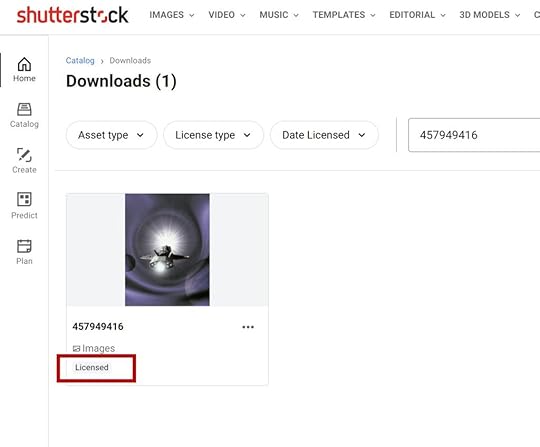Open the 3D MODELS navigation menu
This screenshot has width=540, height=447.
coord(489,15)
